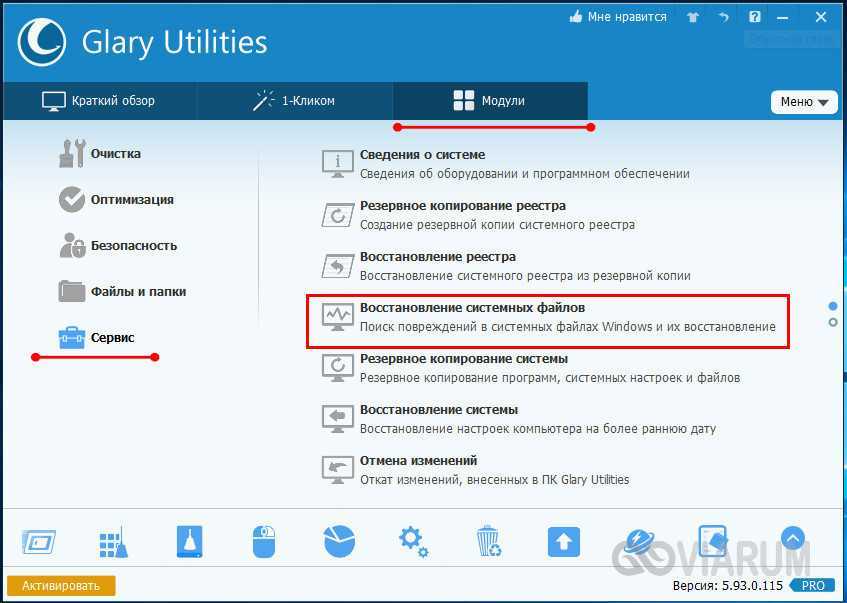Screen dimensions: 847x603
Task: Click the double gears icon in bottom toolbar
Action: [413, 542]
